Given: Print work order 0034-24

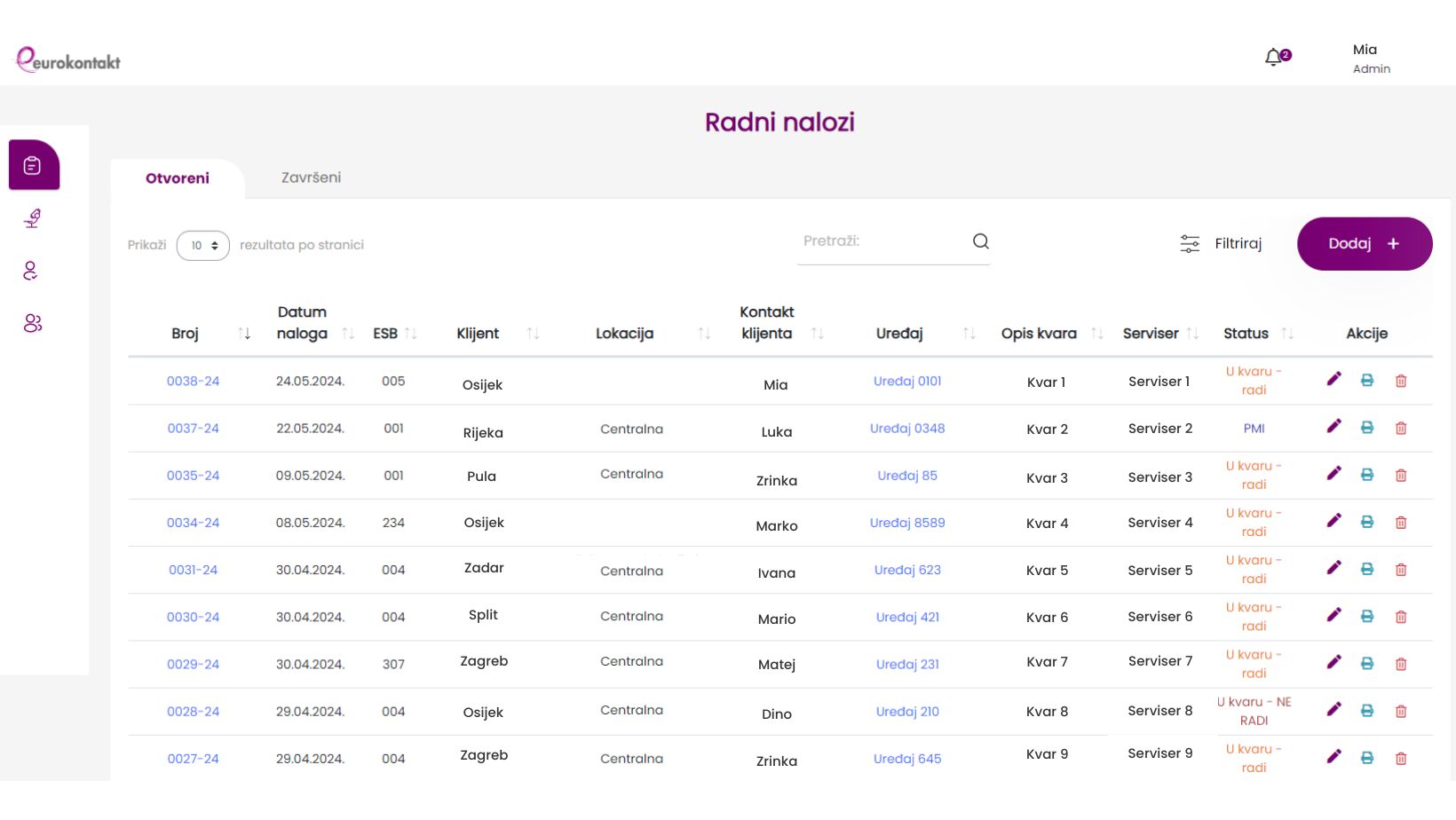Looking at the screenshot, I should tap(1367, 522).
